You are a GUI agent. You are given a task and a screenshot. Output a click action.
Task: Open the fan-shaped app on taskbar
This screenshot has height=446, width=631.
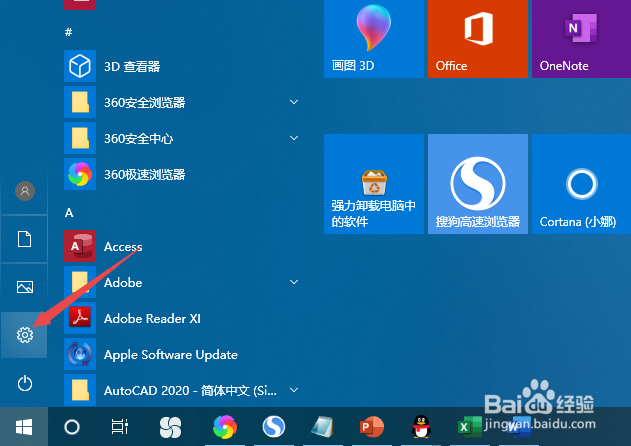pyautogui.click(x=170, y=427)
